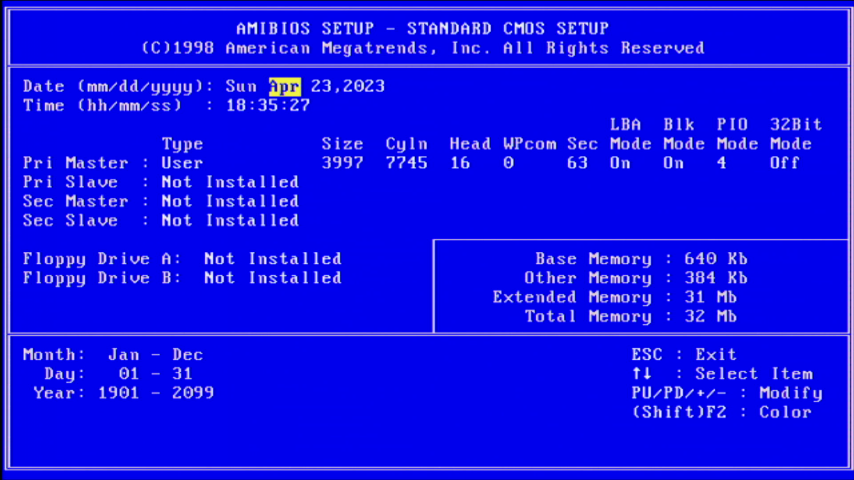The image size is (854, 480).
Task: Change Pri Slave Not Installed type
Action: pos(230,182)
